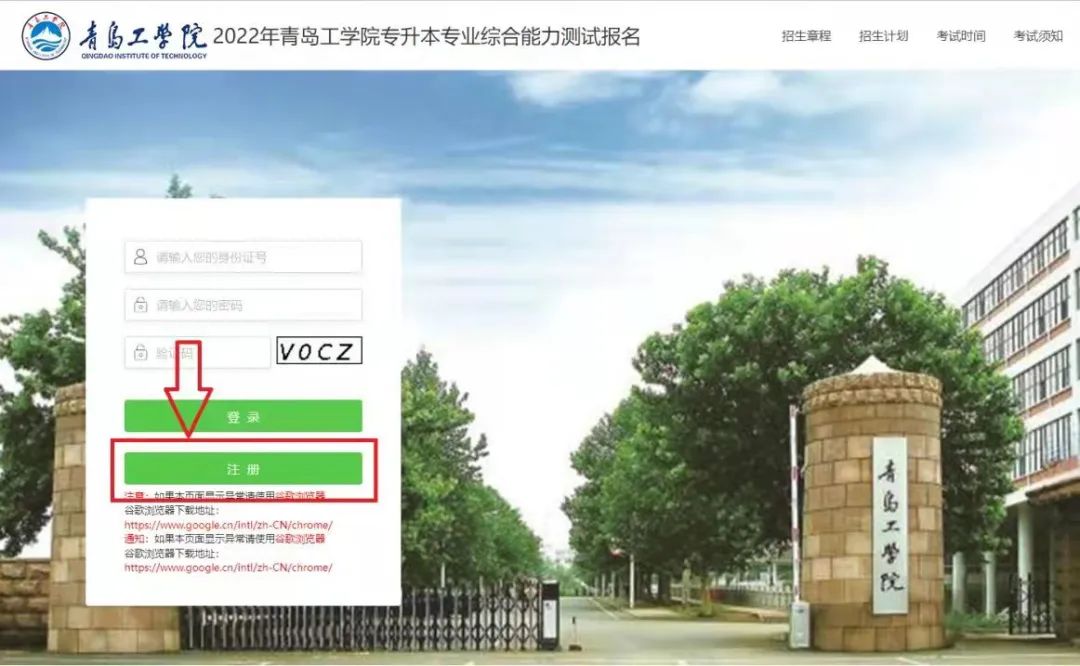Focus the password input field
1080x666 pixels.
click(255, 305)
